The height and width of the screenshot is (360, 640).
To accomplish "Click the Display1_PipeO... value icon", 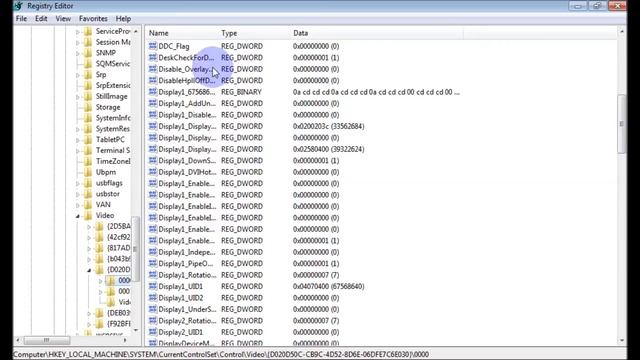I will [x=153, y=263].
